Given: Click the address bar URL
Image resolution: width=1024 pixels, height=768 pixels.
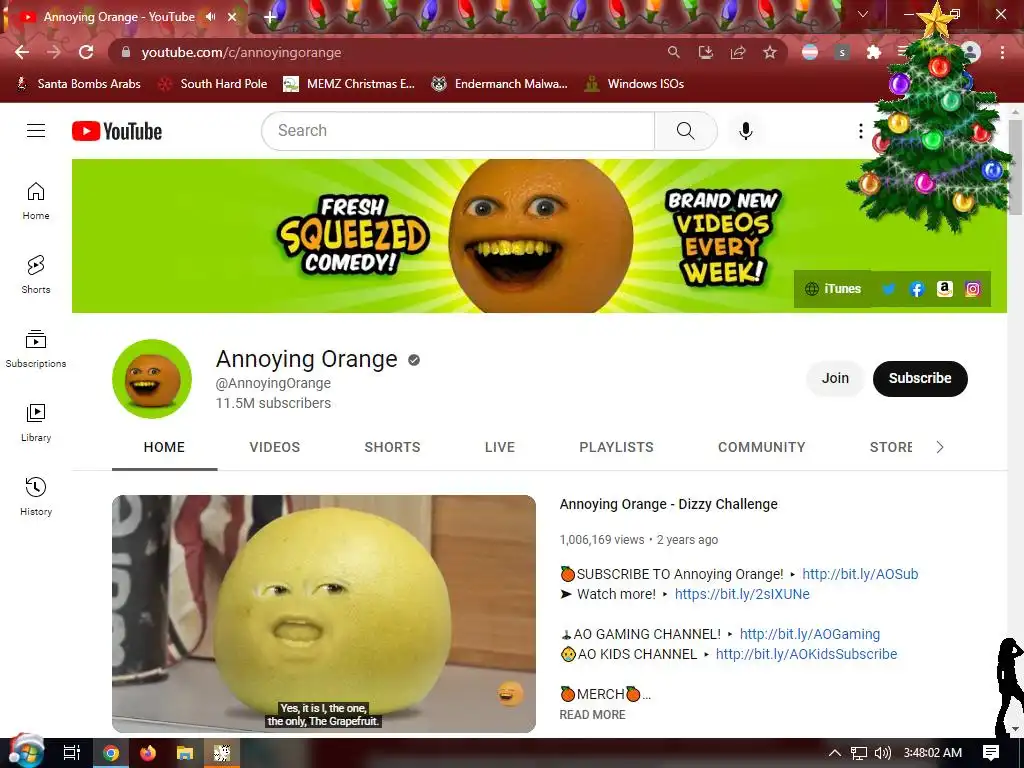Looking at the screenshot, I should [x=242, y=52].
